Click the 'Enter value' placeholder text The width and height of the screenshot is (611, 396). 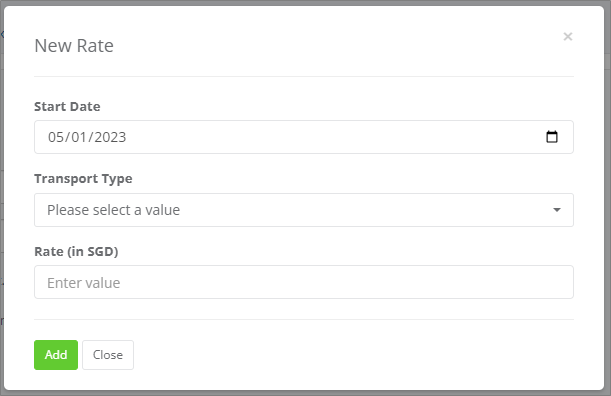84,283
